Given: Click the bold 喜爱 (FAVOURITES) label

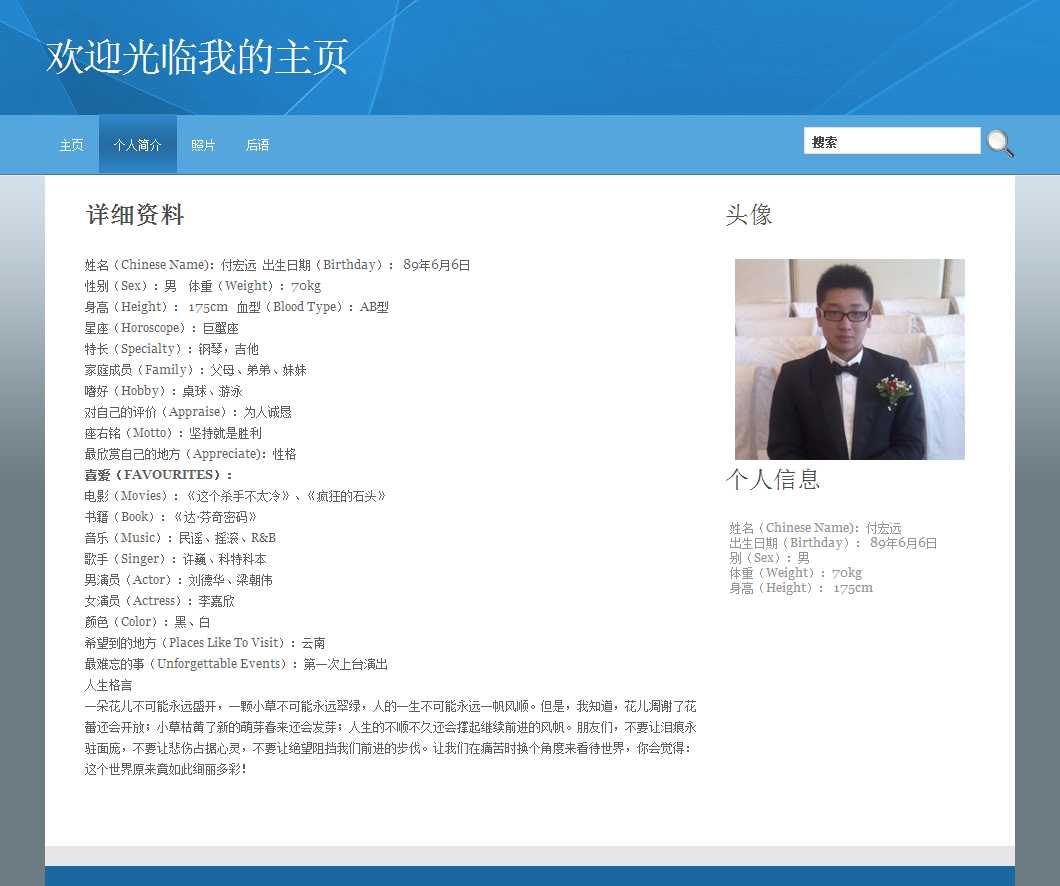Looking at the screenshot, I should pos(158,475).
